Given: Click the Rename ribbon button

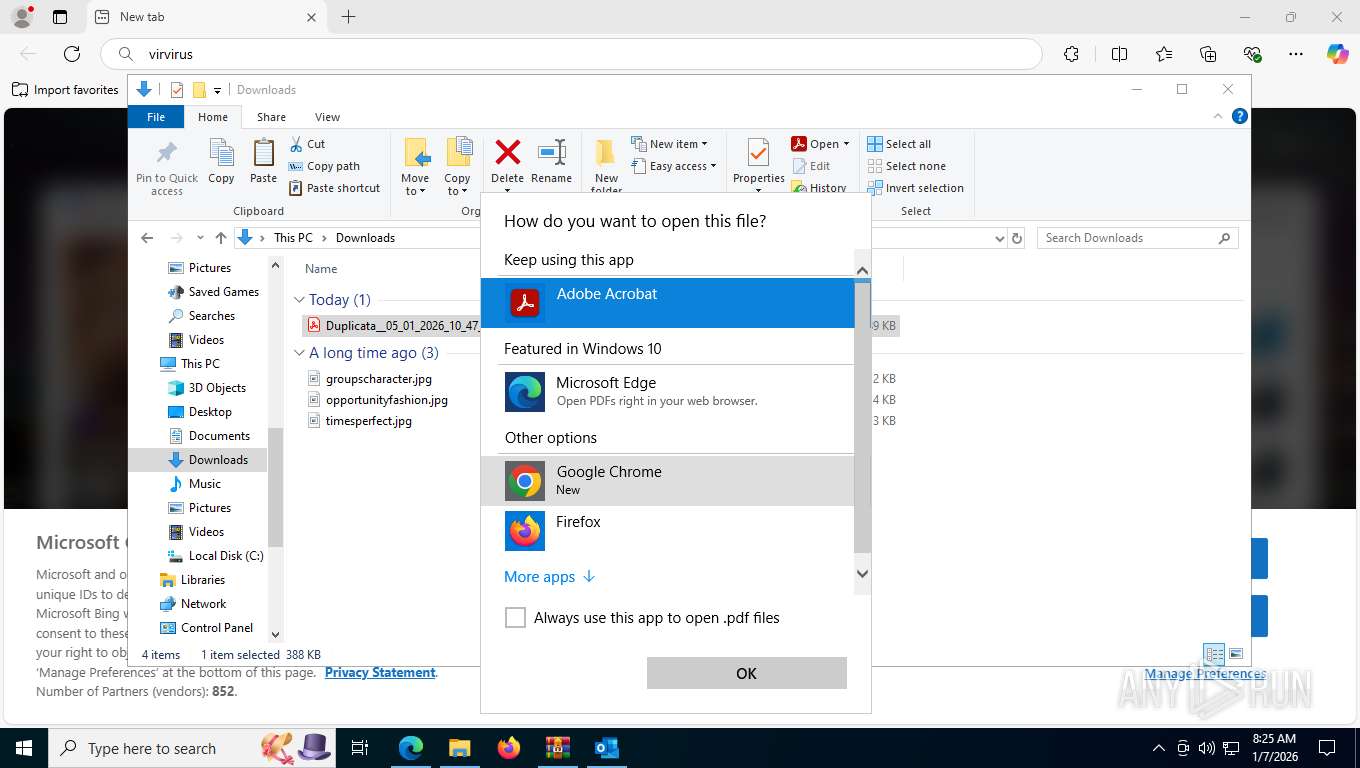Looking at the screenshot, I should pyautogui.click(x=551, y=162).
